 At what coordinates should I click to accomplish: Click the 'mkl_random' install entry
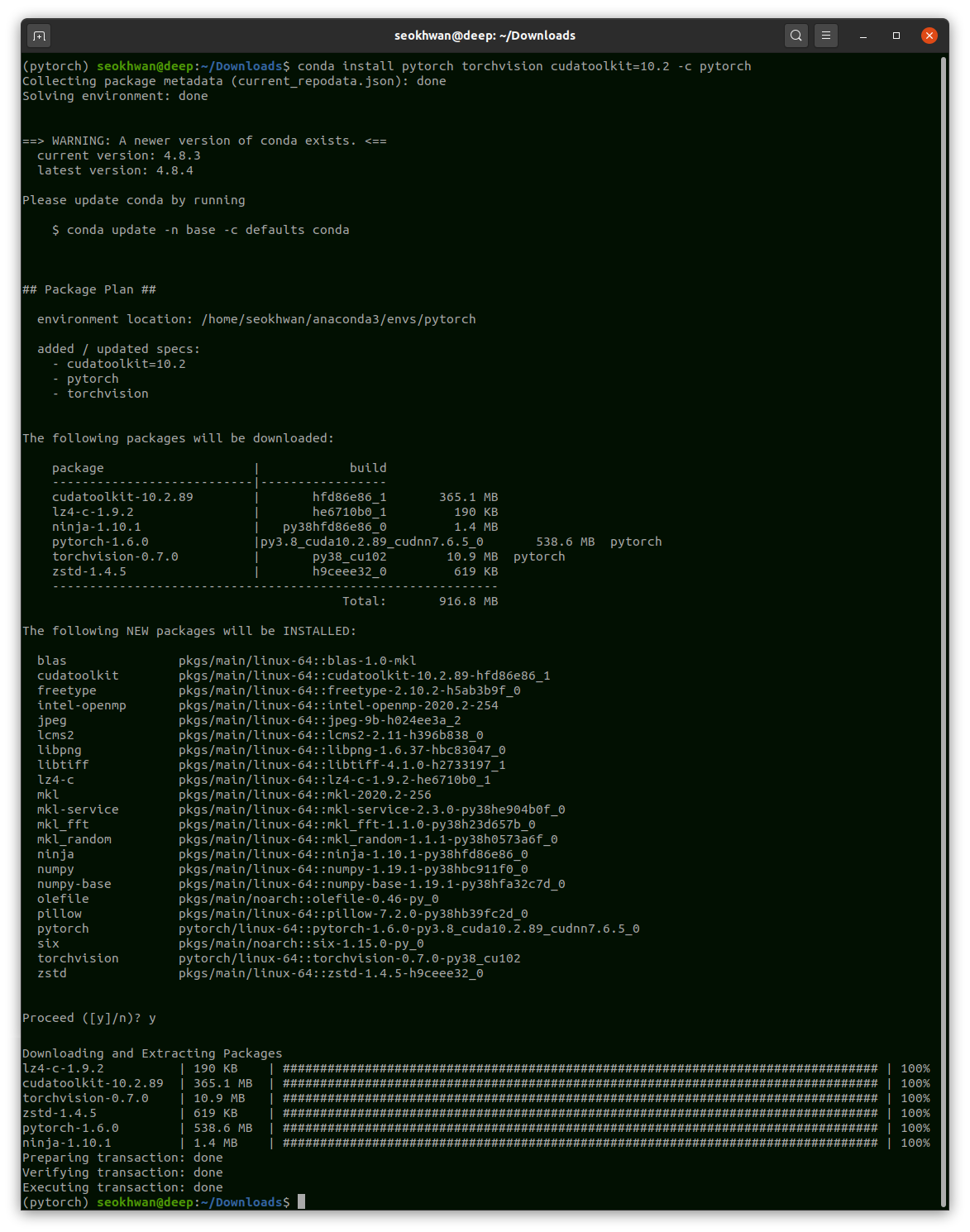[298, 839]
